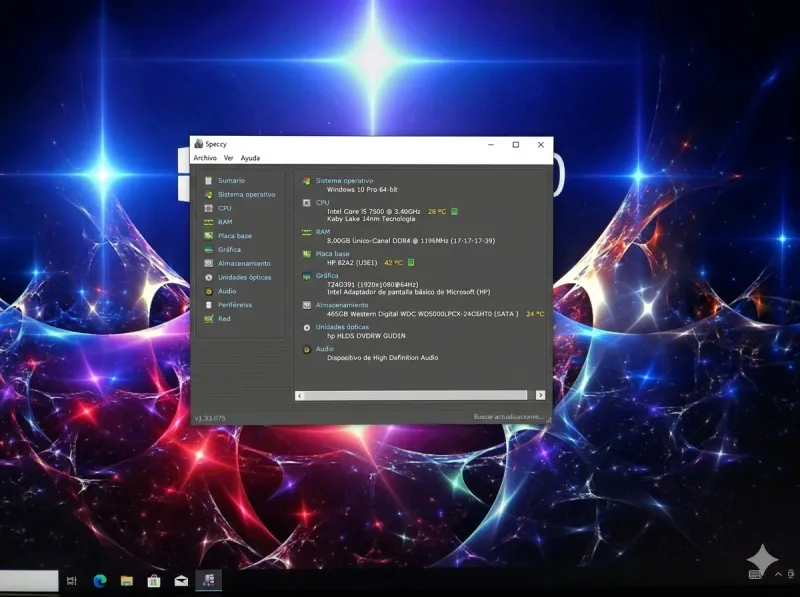Click the Placa base icon in summary
Viewport: 800px width, 597px height.
[306, 254]
